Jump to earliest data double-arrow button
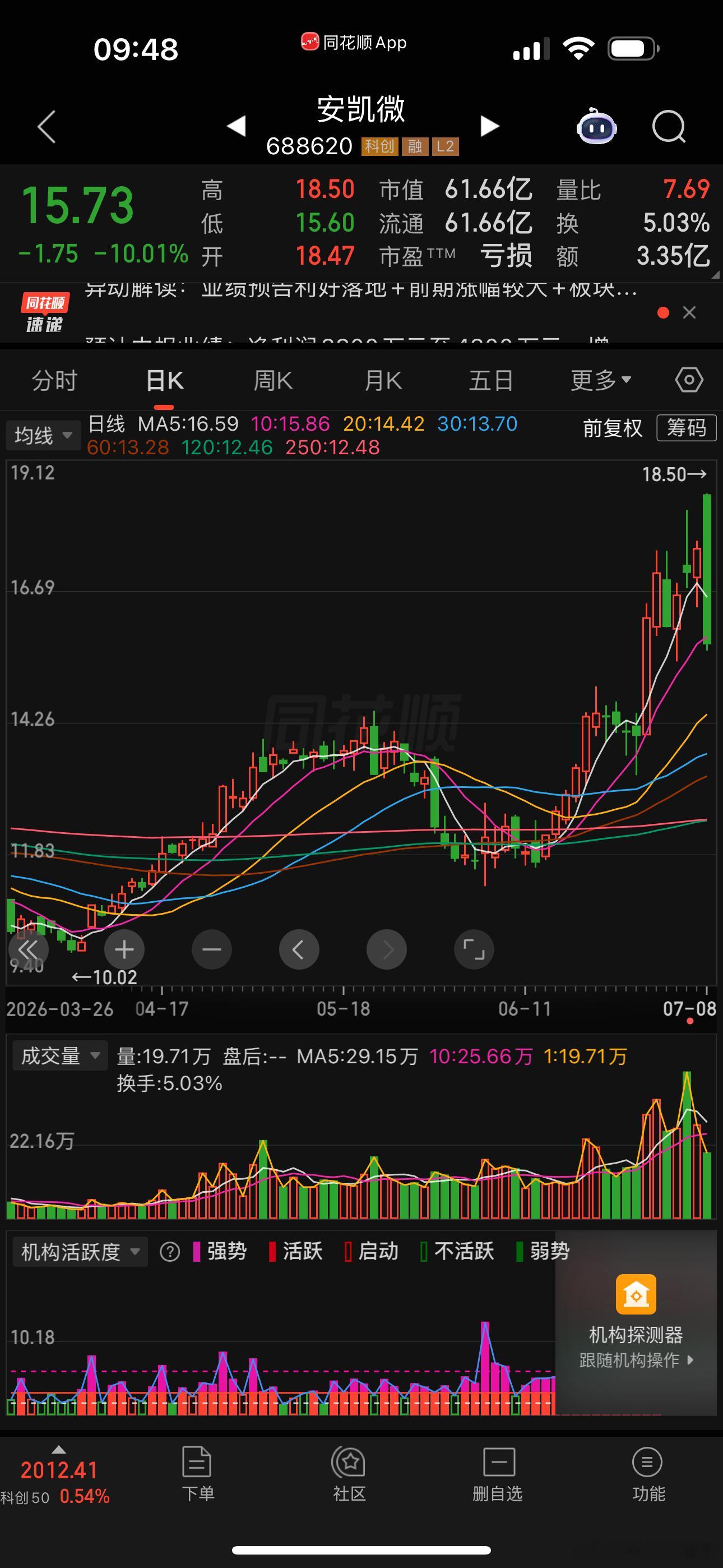The height and width of the screenshot is (1568, 723). (x=28, y=949)
